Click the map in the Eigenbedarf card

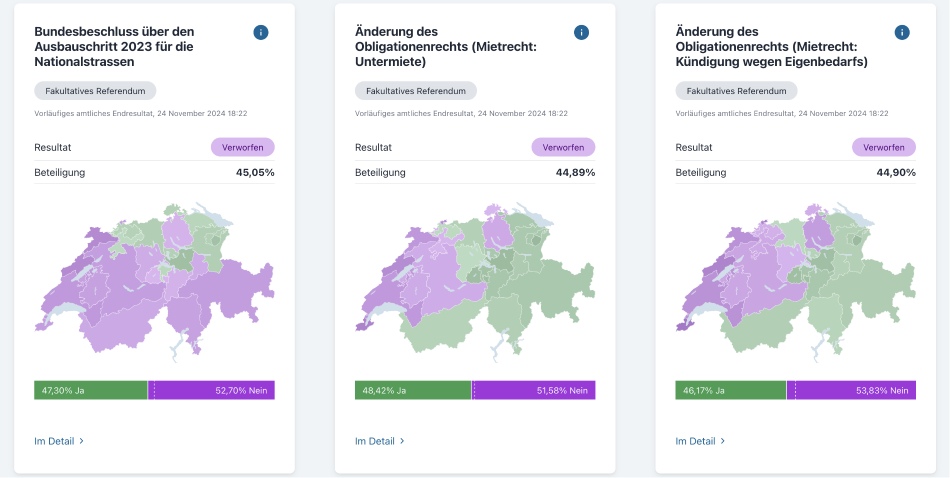coord(796,280)
